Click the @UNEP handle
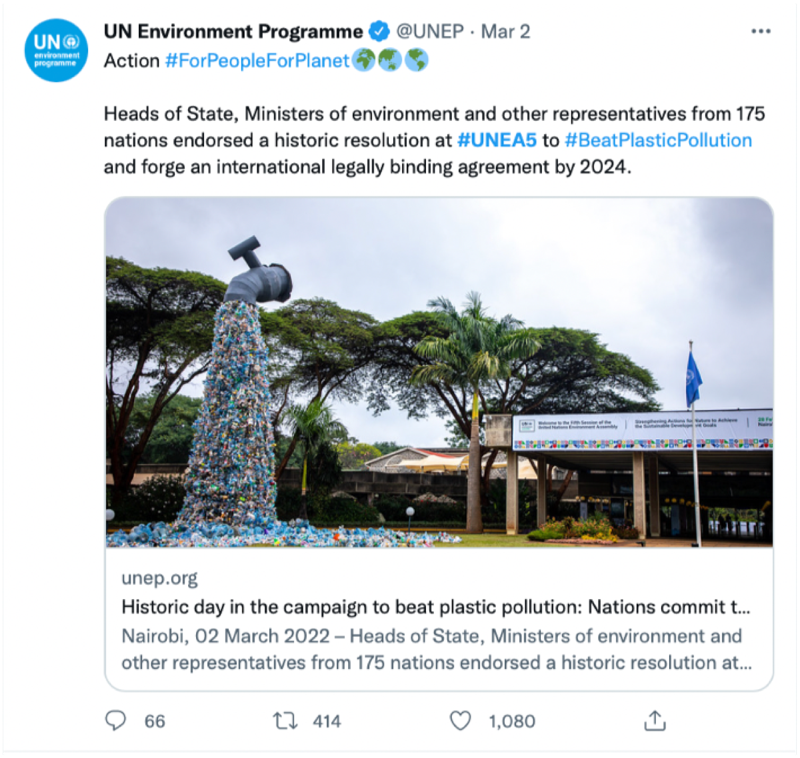This screenshot has width=800, height=758. pyautogui.click(x=430, y=31)
